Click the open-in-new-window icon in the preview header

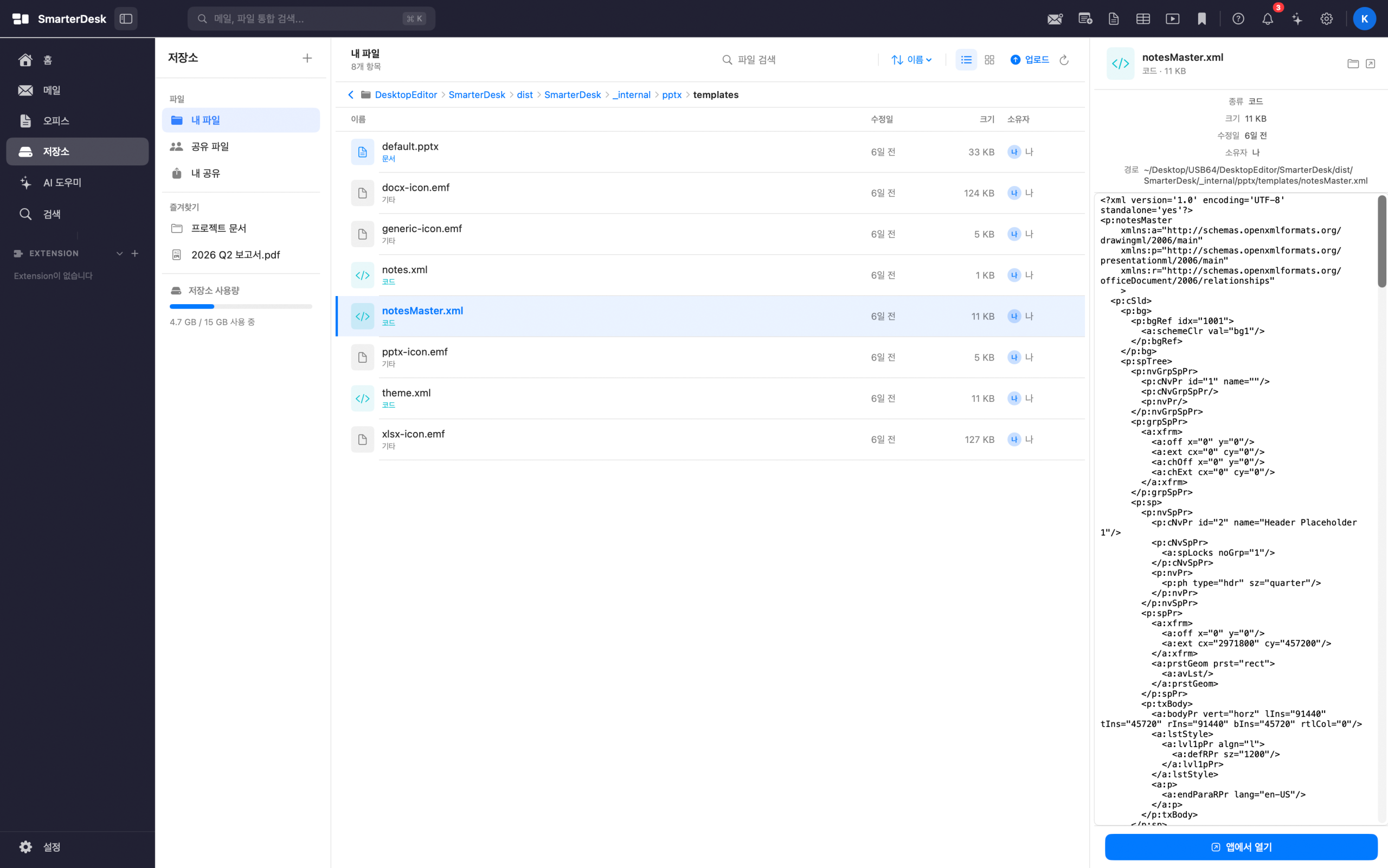click(1370, 64)
